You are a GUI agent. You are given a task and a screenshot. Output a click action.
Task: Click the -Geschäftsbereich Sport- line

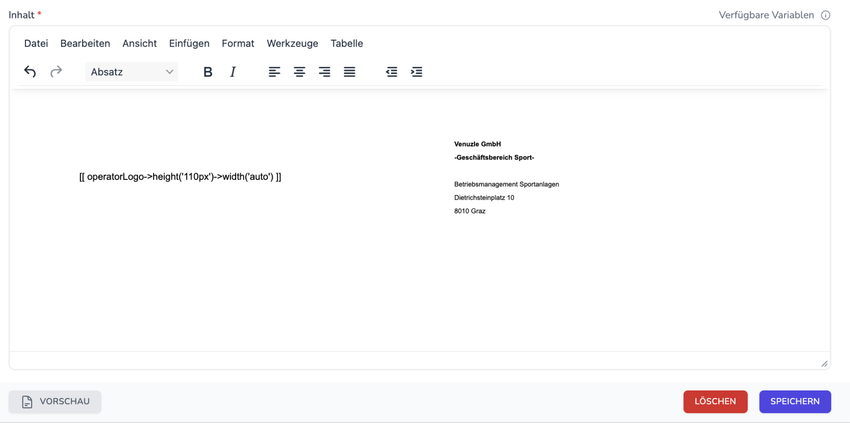[x=494, y=158]
